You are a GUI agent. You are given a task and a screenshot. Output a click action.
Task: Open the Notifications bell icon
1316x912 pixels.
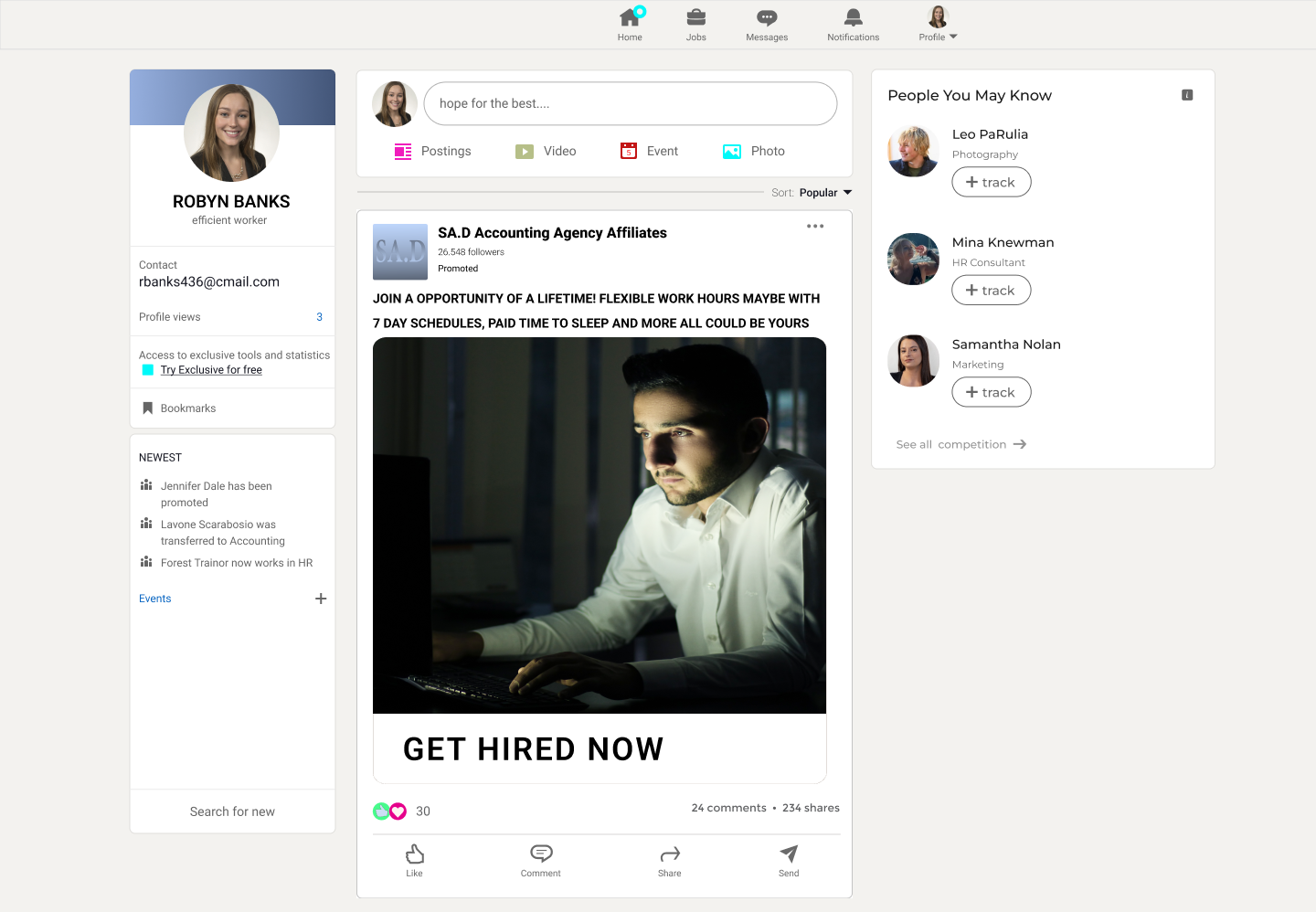[x=853, y=17]
